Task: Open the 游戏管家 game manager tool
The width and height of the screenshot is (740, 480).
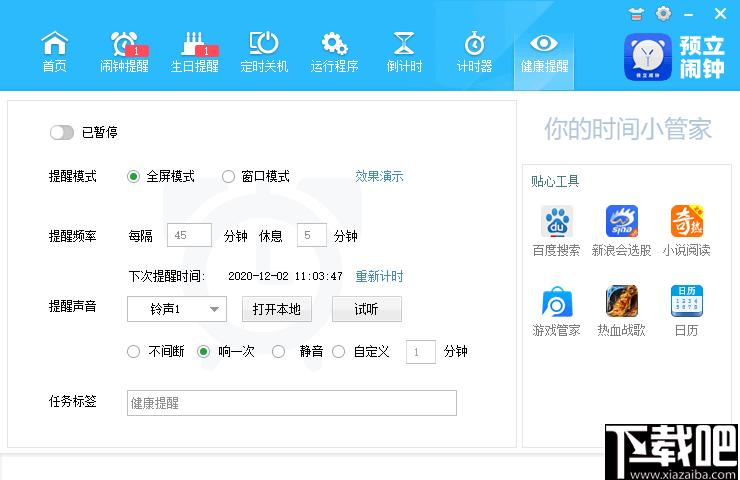Action: pyautogui.click(x=556, y=311)
